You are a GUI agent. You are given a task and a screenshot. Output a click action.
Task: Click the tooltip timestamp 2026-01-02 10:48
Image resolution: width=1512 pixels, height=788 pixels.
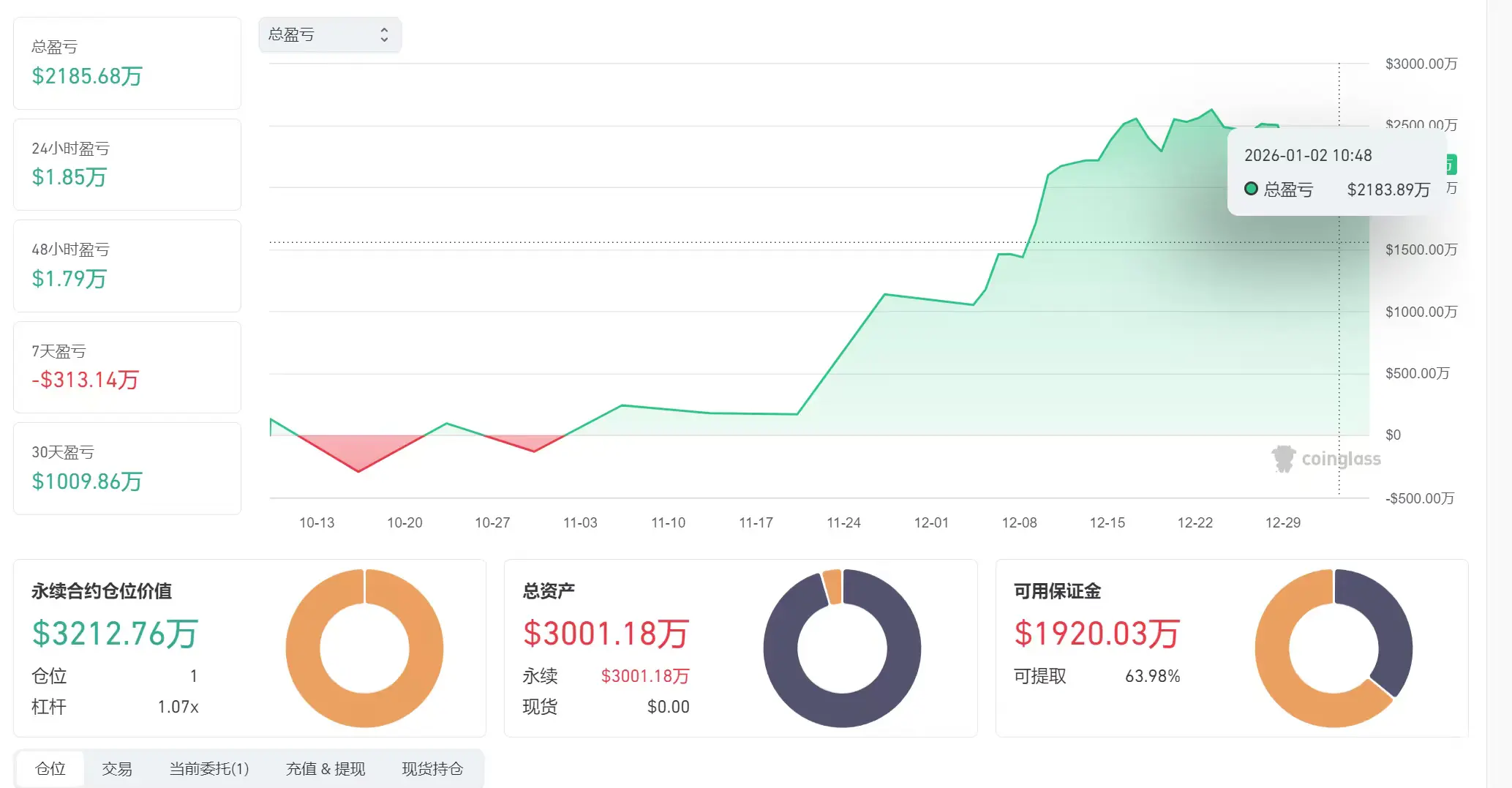tap(1308, 155)
